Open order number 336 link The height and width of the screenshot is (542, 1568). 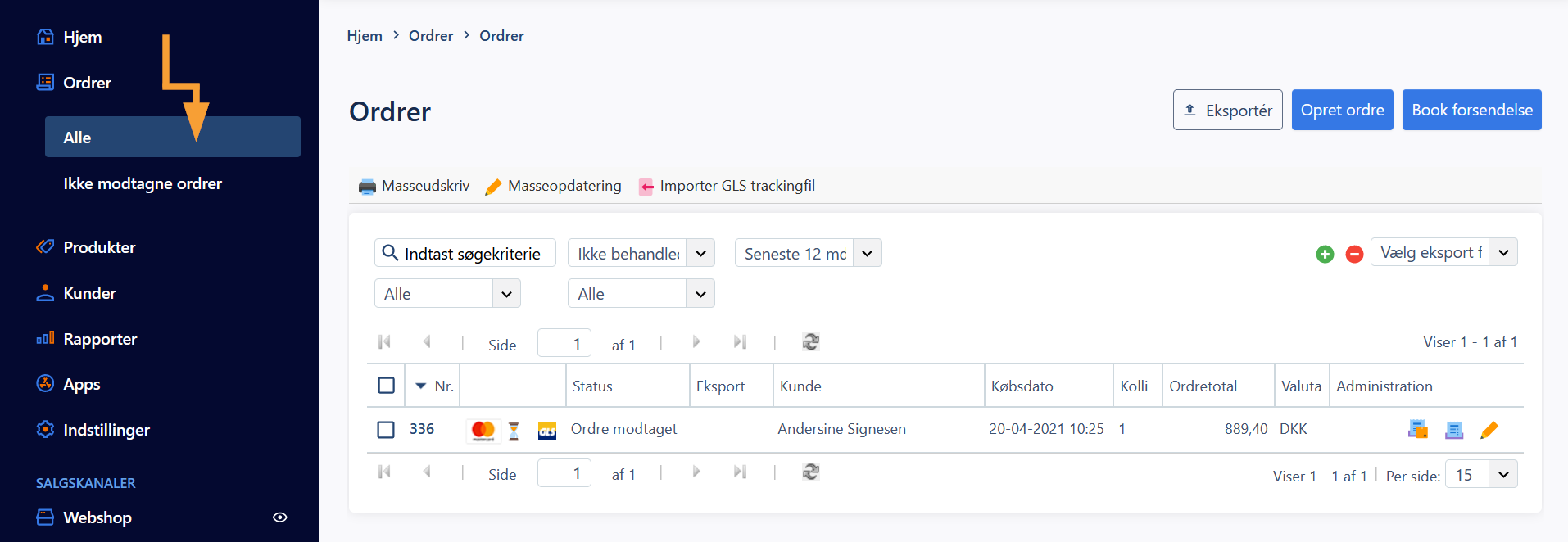pyautogui.click(x=421, y=429)
